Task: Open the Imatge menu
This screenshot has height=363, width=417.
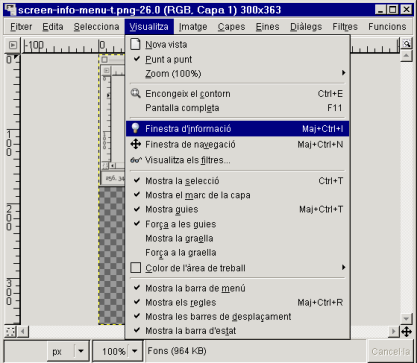Action: [x=193, y=27]
